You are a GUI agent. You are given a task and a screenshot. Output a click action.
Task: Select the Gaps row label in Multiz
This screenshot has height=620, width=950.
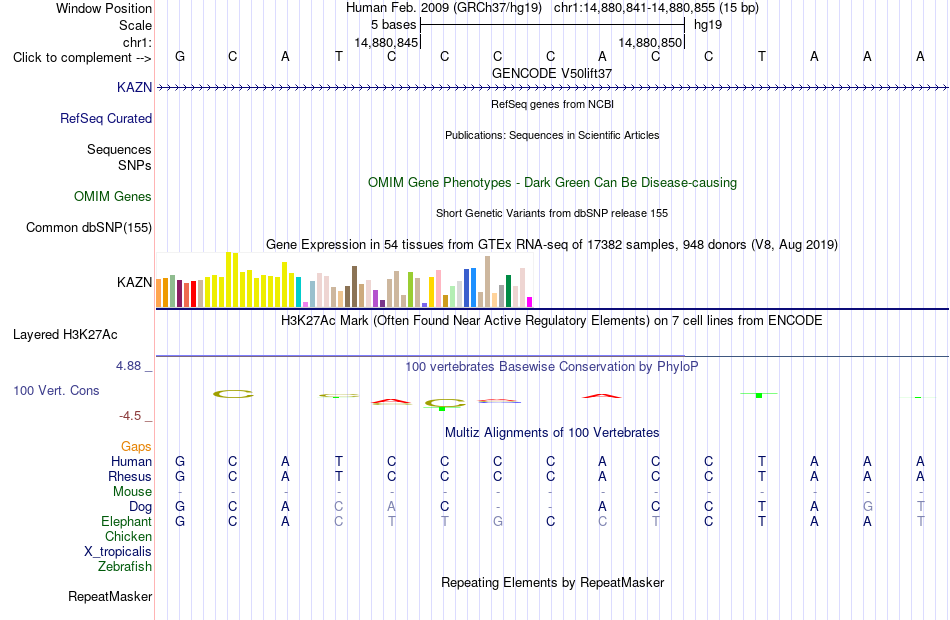(x=136, y=447)
